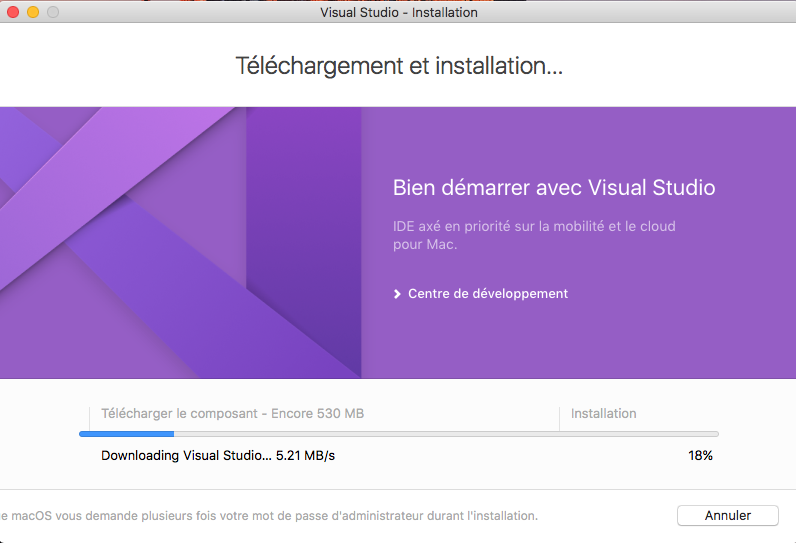
Task: Click the 'Downloading Visual Studio... 5.21 MB/s' status
Action: (x=218, y=456)
